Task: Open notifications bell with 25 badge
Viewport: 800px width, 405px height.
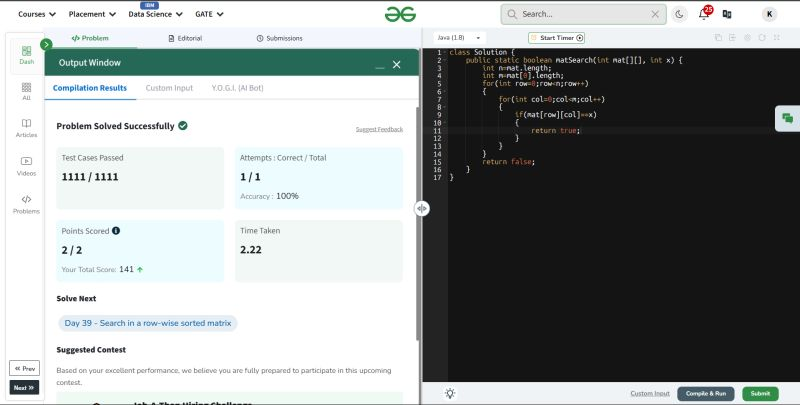Action: pos(704,14)
